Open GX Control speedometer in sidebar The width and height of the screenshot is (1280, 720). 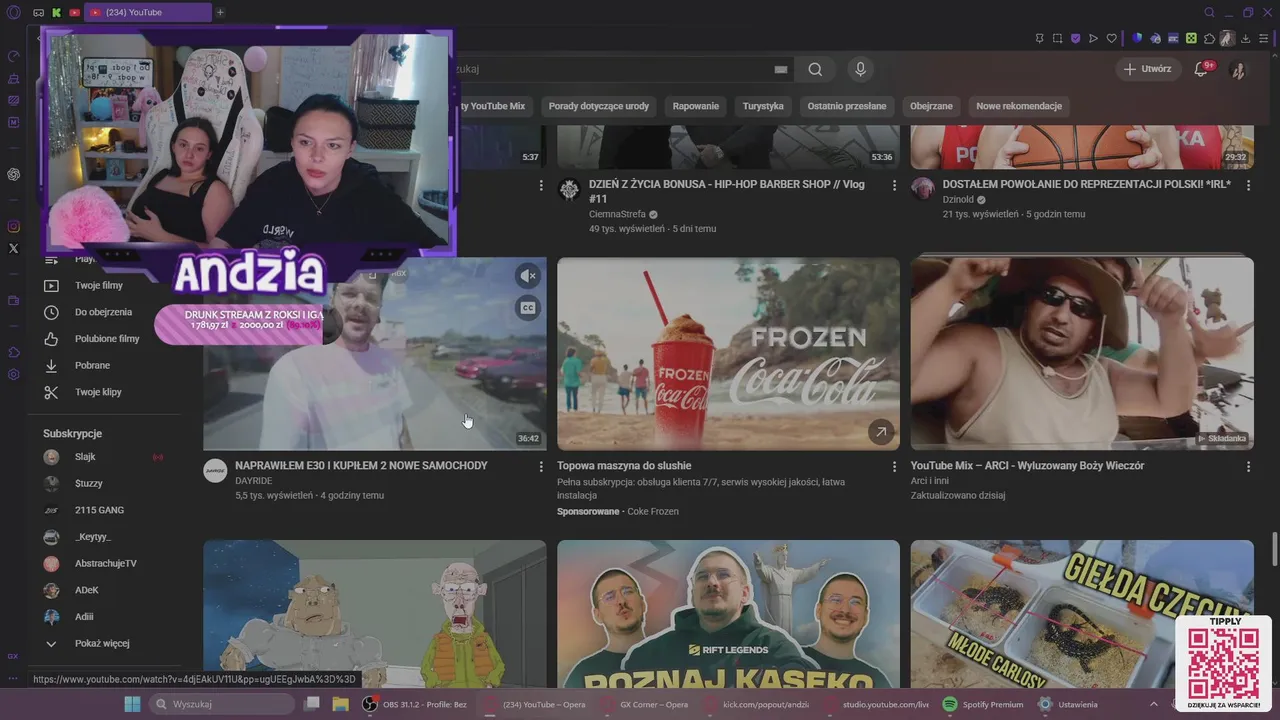(13, 56)
